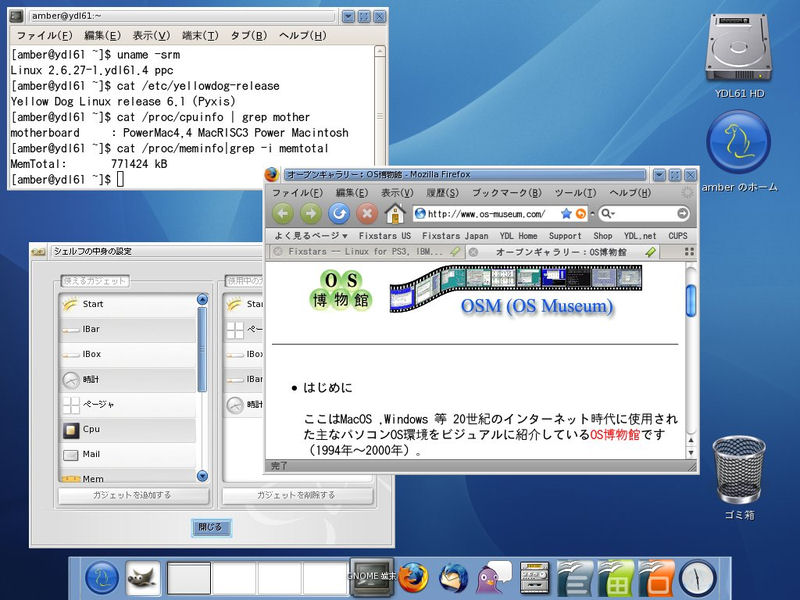Click the ガジェットを削除する button
Screen dimensions: 800x600
(297, 495)
